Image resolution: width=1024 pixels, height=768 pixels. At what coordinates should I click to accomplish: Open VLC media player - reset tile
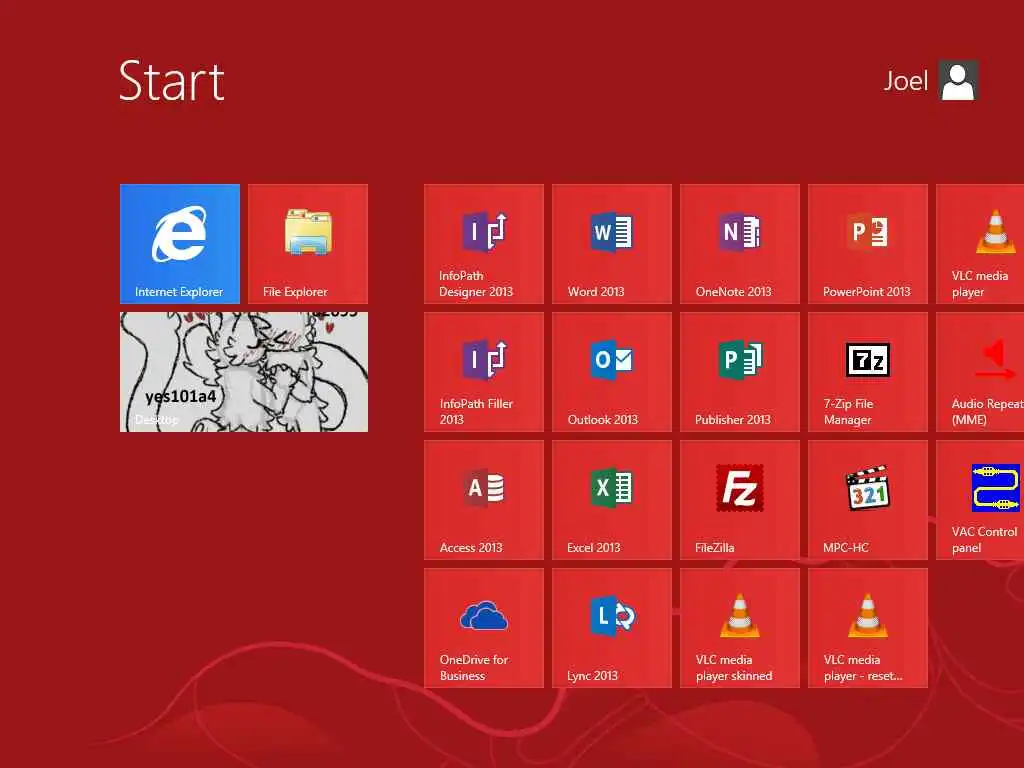coord(867,628)
